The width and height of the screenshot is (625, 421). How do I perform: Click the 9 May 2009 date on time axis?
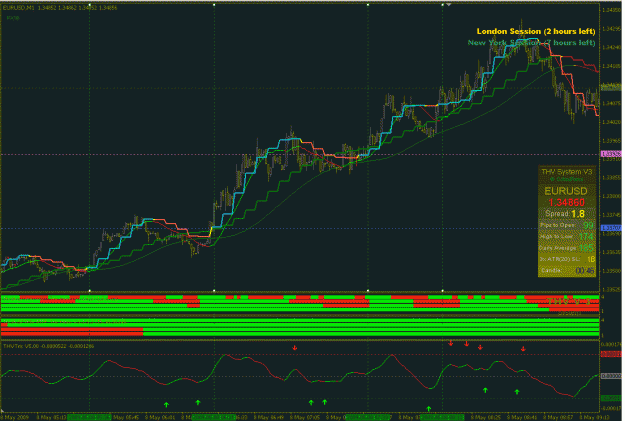point(13,417)
